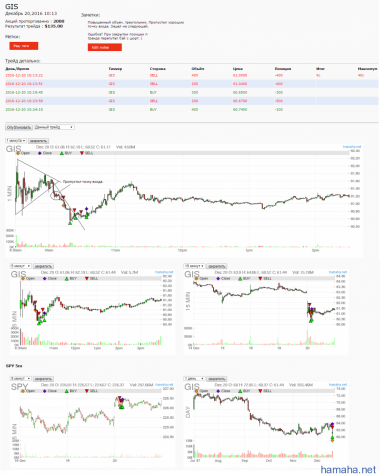Click the 'Пропустил точку входа' annotation on the main chart
This screenshot has width=380, height=474.
[83, 182]
